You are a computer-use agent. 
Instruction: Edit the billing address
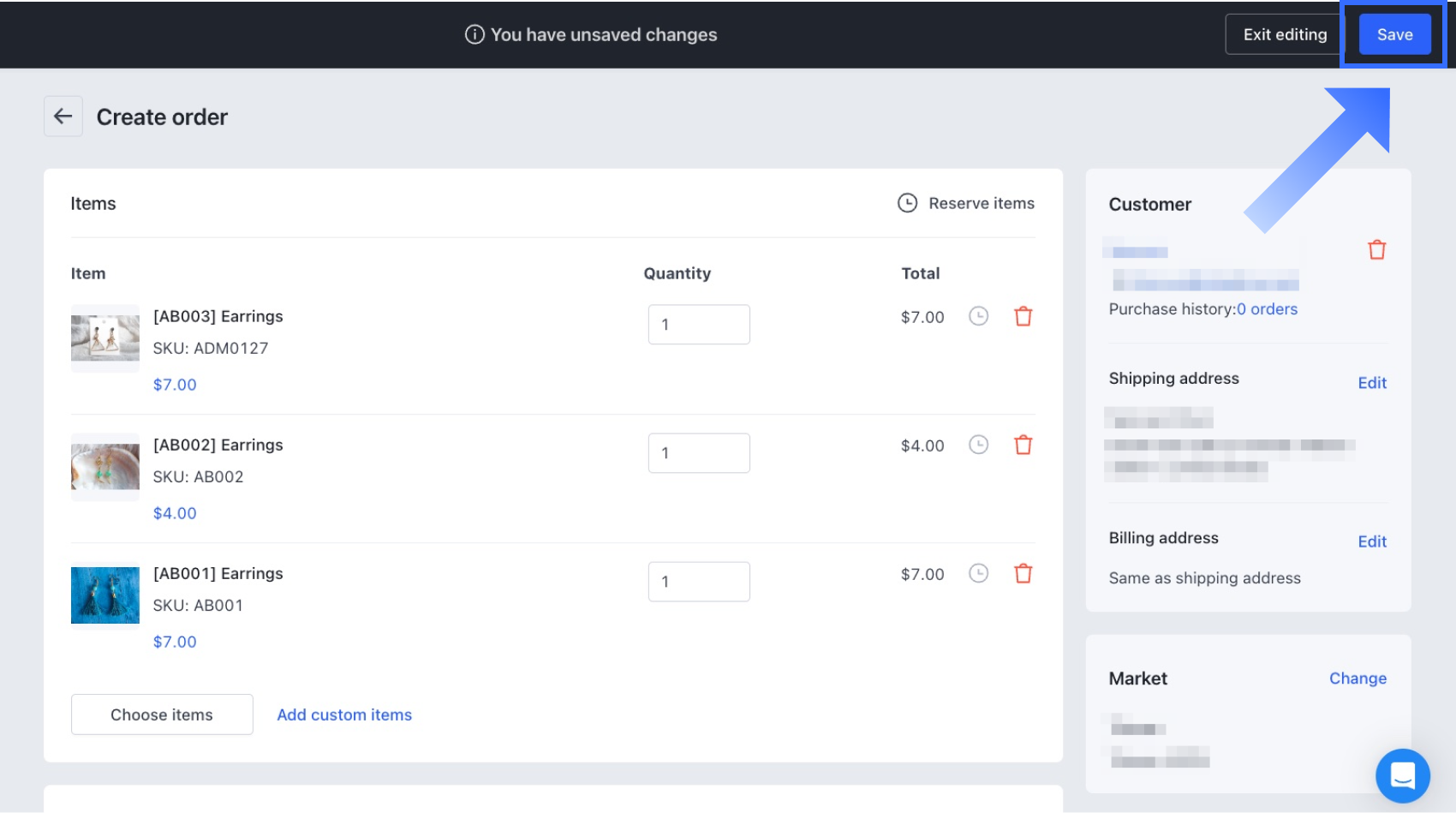[x=1371, y=541]
